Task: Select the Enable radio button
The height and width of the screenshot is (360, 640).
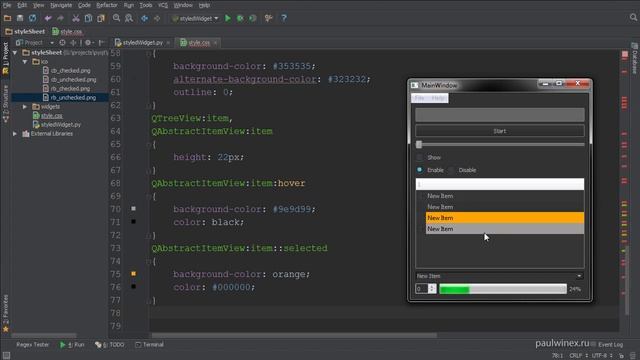Action: [x=420, y=170]
